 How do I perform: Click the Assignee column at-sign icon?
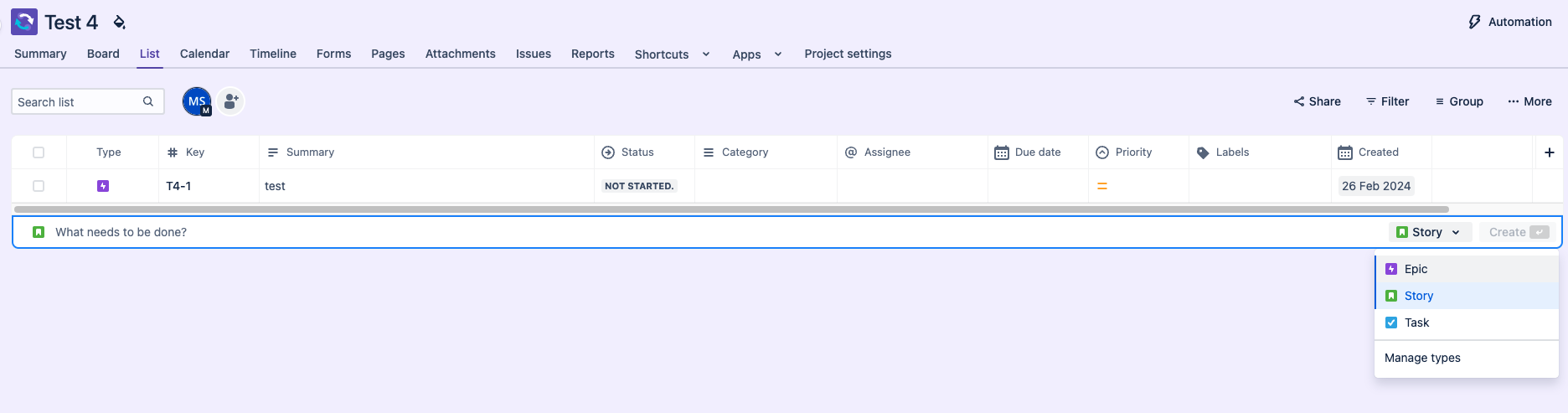pyautogui.click(x=851, y=152)
